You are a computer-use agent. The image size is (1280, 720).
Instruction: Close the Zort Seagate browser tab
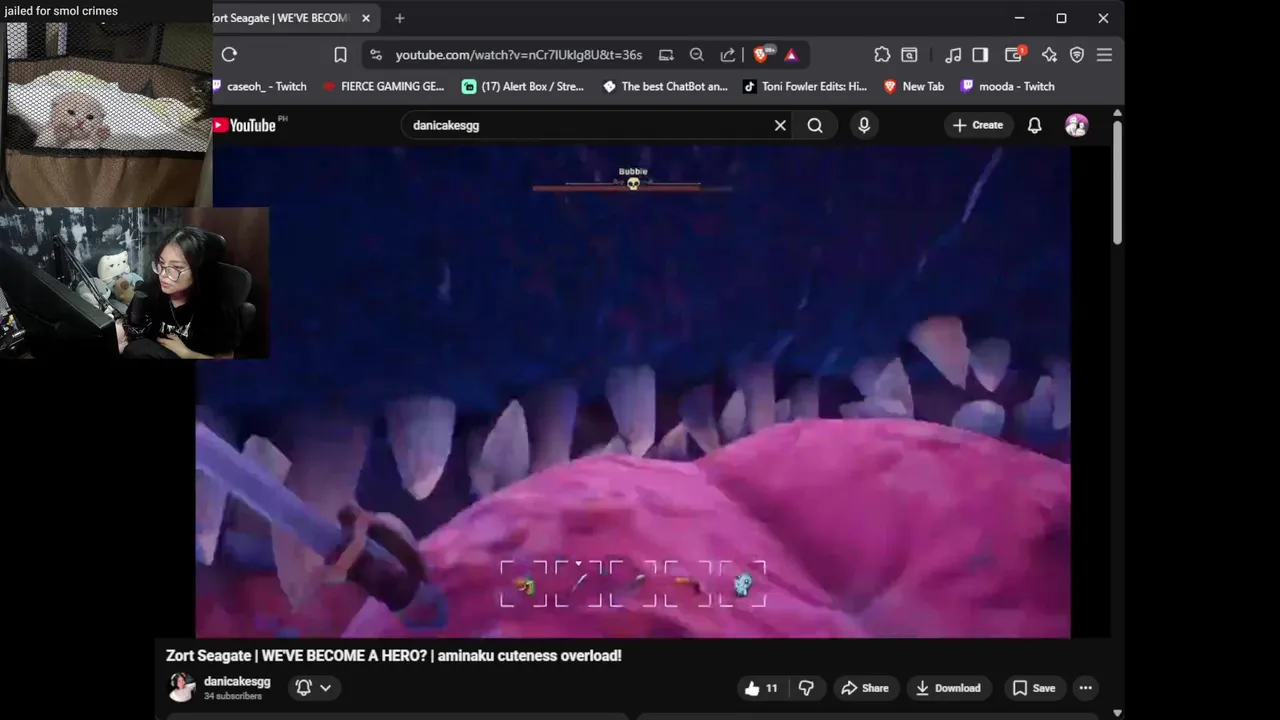366,18
